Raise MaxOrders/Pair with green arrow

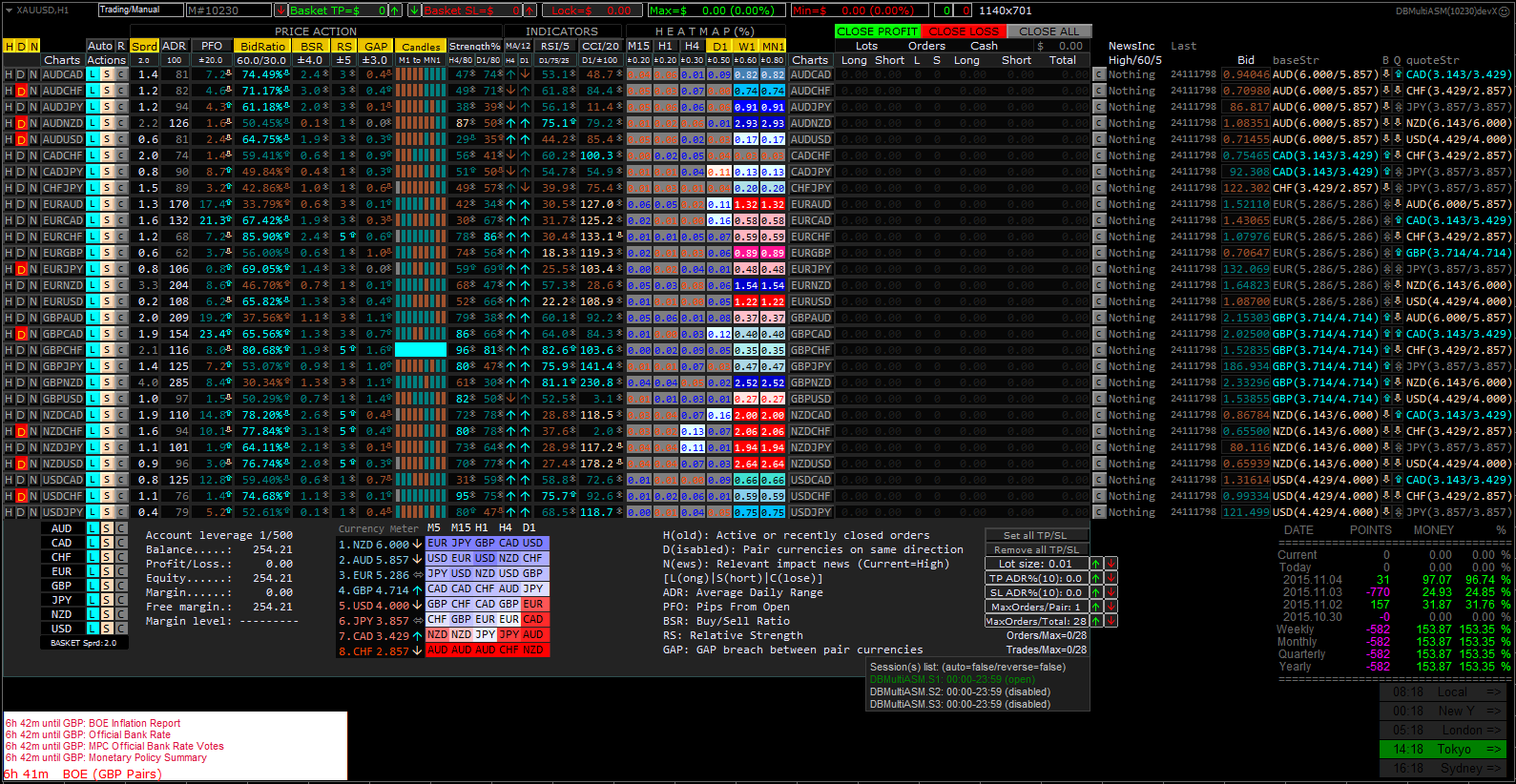[1096, 607]
